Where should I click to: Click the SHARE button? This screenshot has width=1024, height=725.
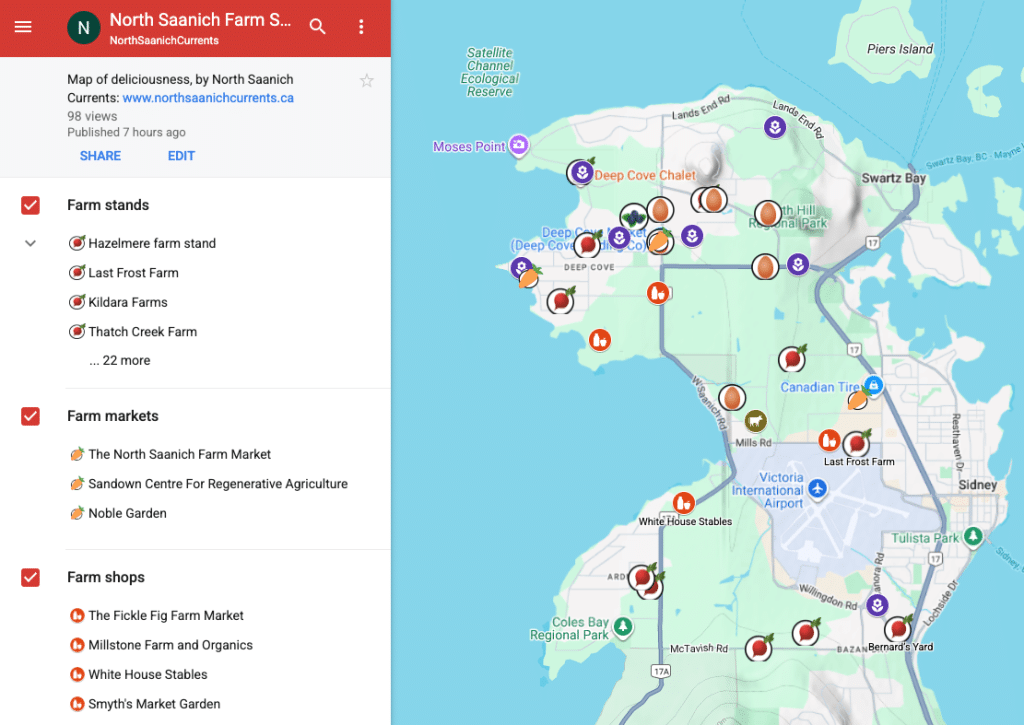pos(100,156)
